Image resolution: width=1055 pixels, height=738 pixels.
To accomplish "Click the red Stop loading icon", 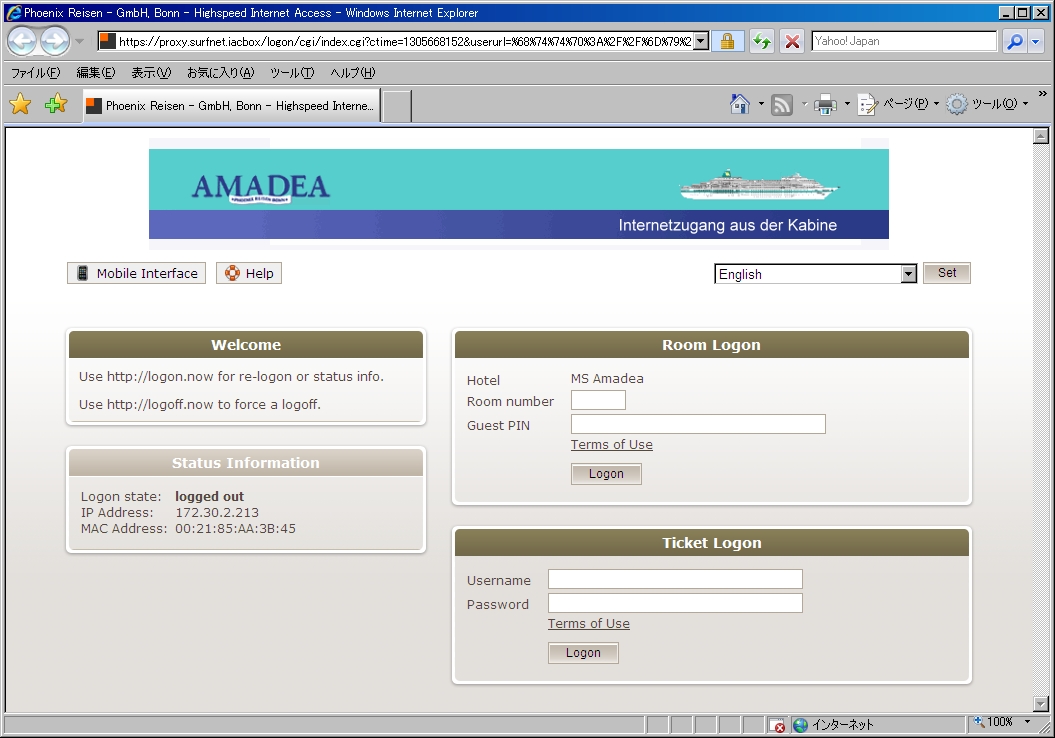I will (x=792, y=41).
